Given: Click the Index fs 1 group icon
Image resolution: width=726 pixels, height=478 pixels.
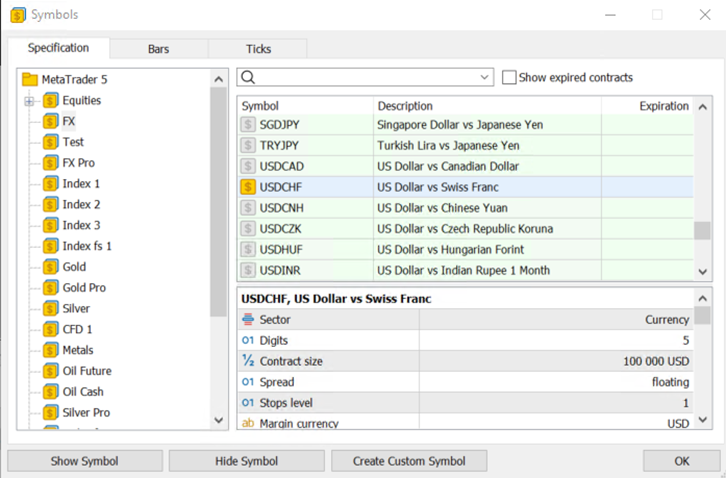Looking at the screenshot, I should tap(50, 246).
